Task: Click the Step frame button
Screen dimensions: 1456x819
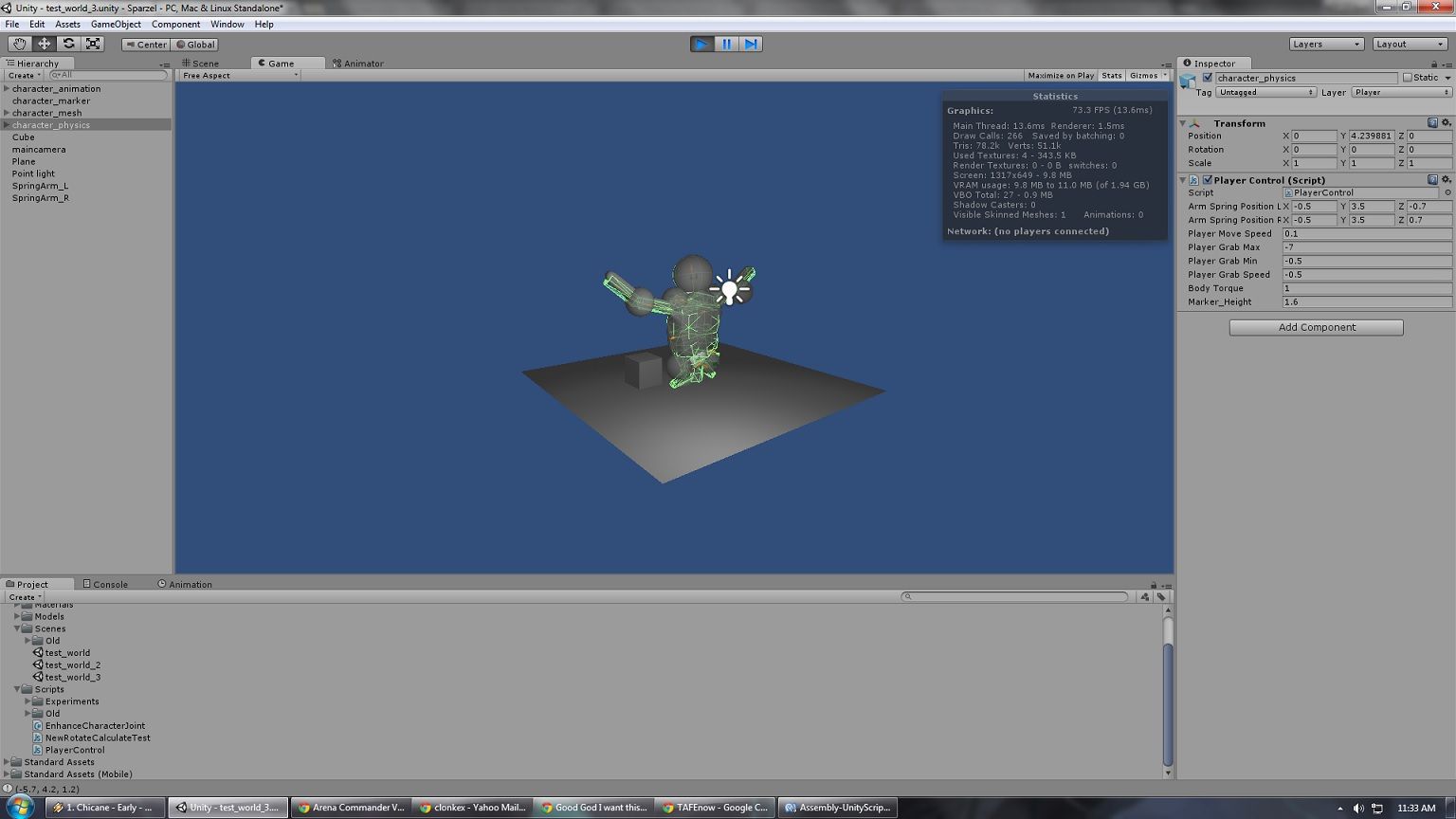Action: (751, 44)
